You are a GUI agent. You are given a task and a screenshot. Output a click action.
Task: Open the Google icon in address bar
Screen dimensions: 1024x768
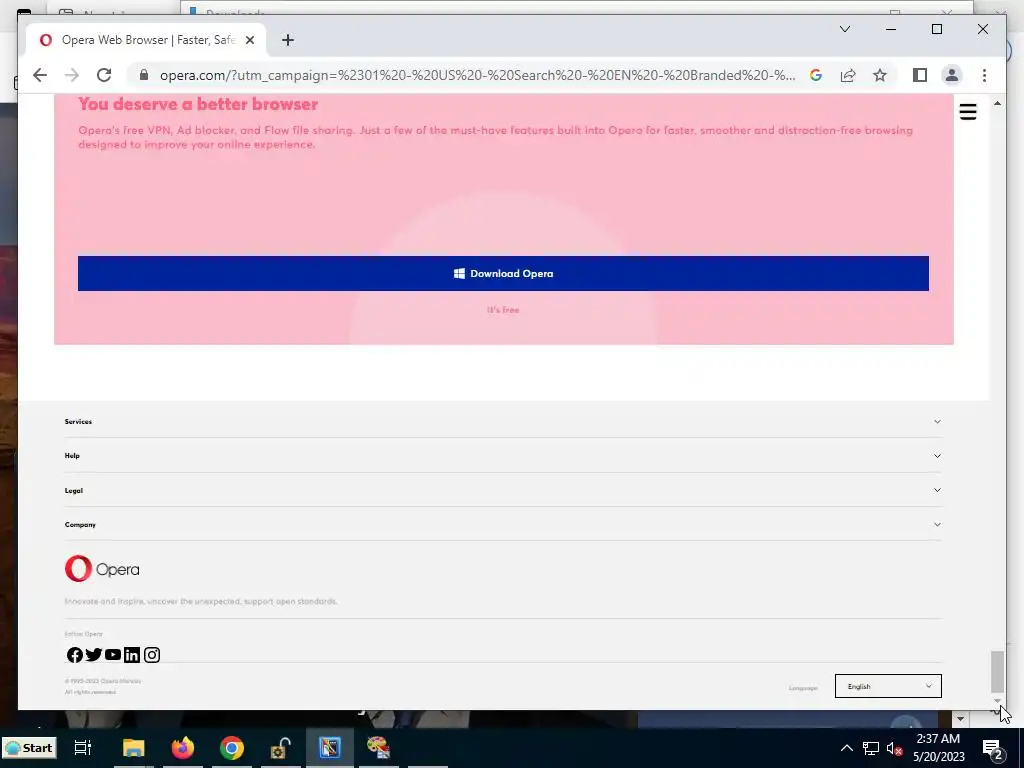point(816,75)
